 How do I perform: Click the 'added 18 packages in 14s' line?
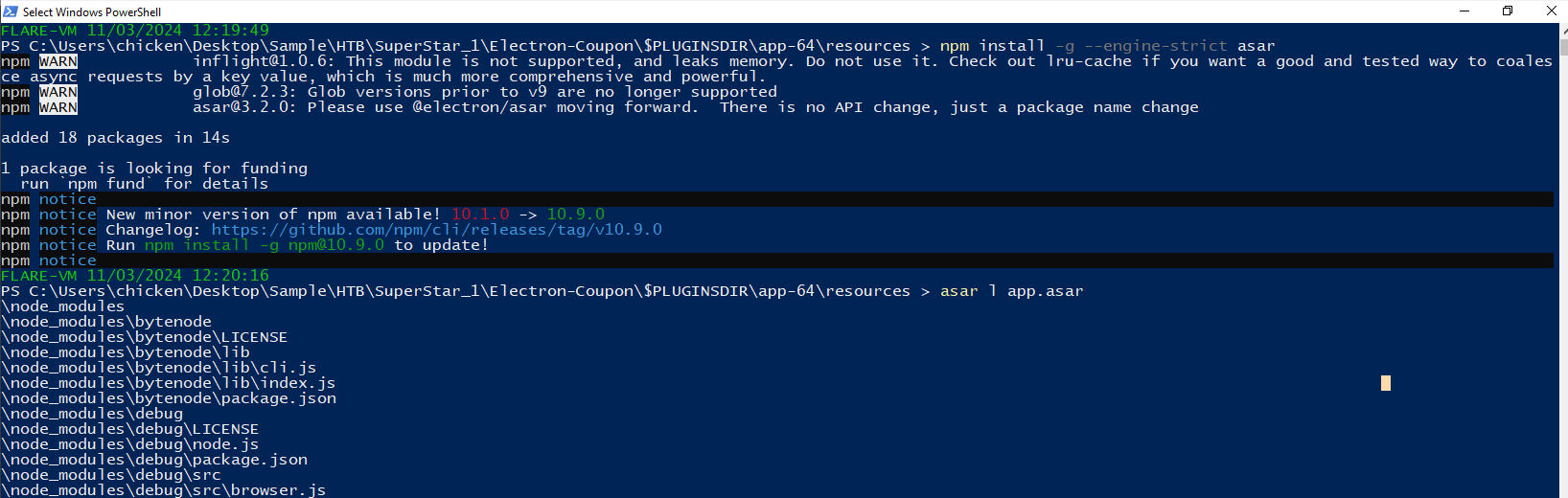[x=116, y=138]
